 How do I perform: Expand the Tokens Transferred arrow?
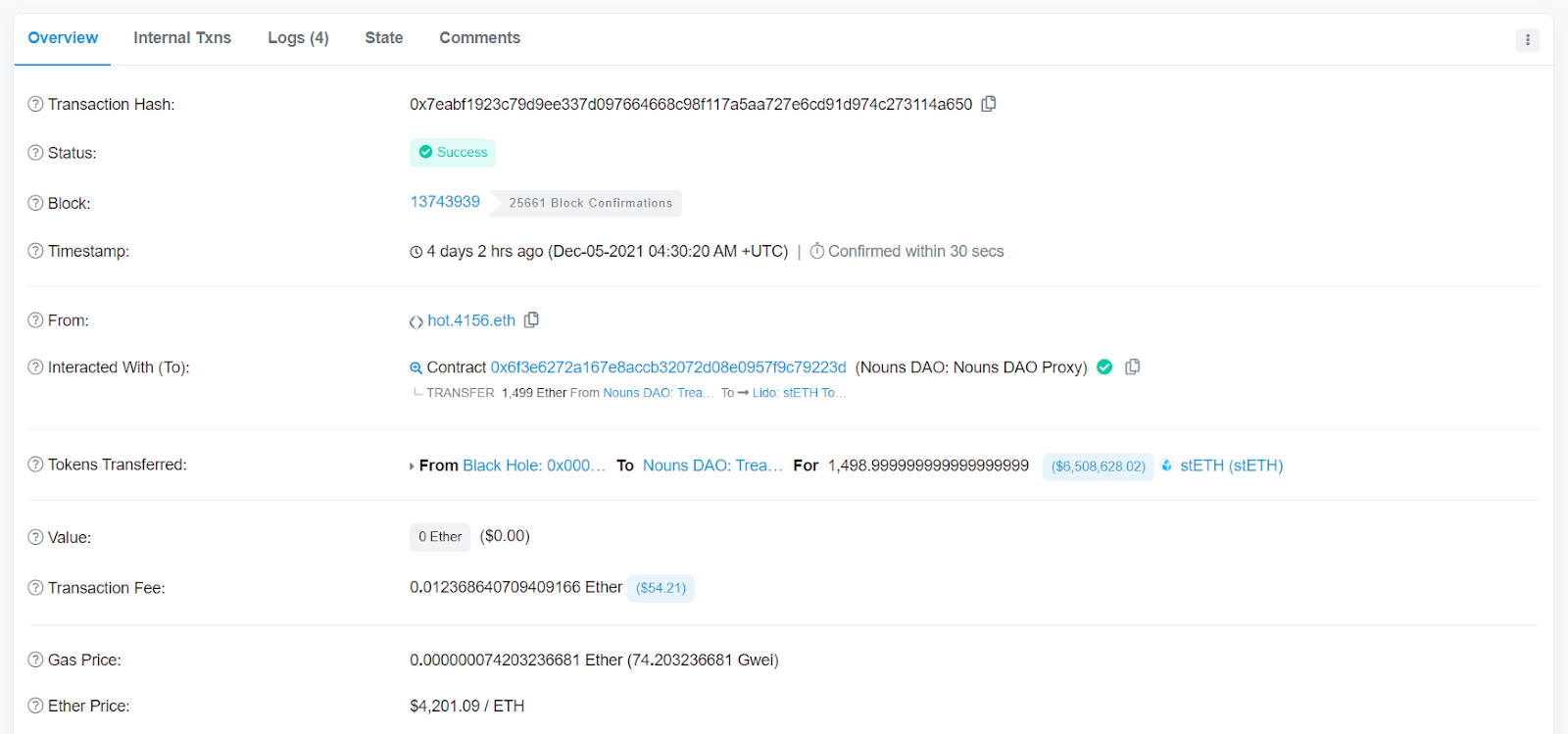[412, 466]
